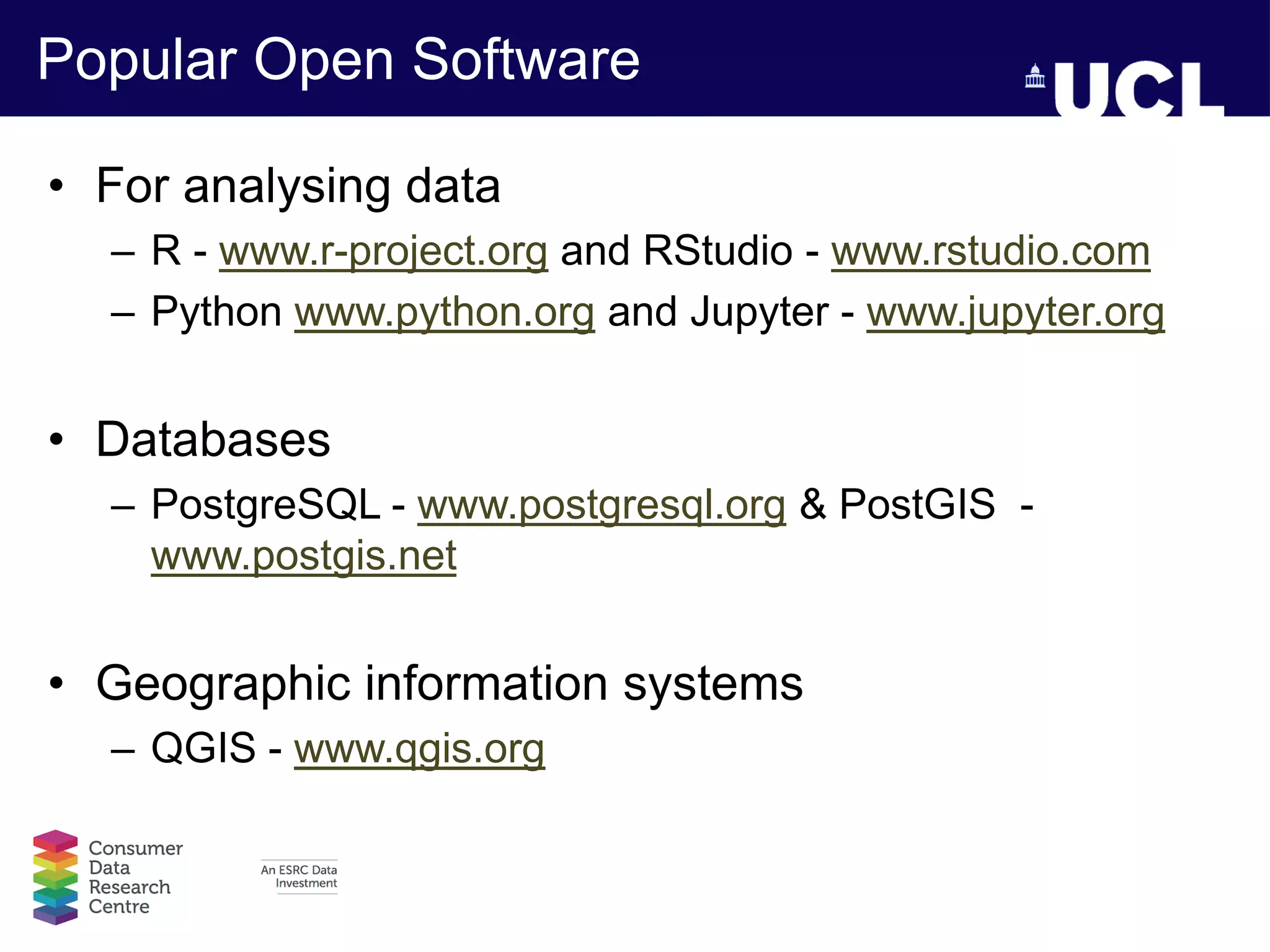The height and width of the screenshot is (952, 1270).
Task: Click the 'PostgreSQL -' text
Action: point(278,505)
